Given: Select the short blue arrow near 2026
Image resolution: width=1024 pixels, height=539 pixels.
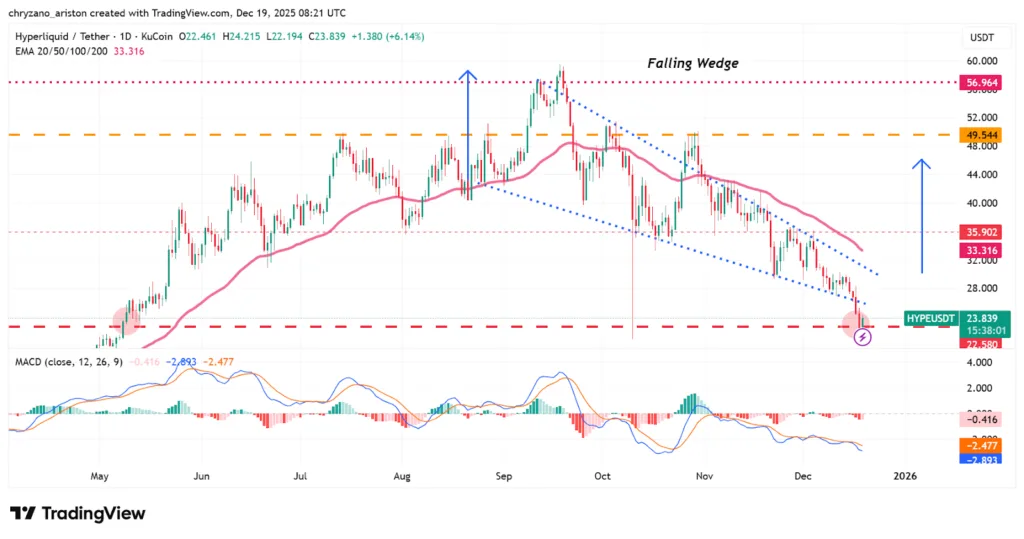Looking at the screenshot, I should point(924,216).
